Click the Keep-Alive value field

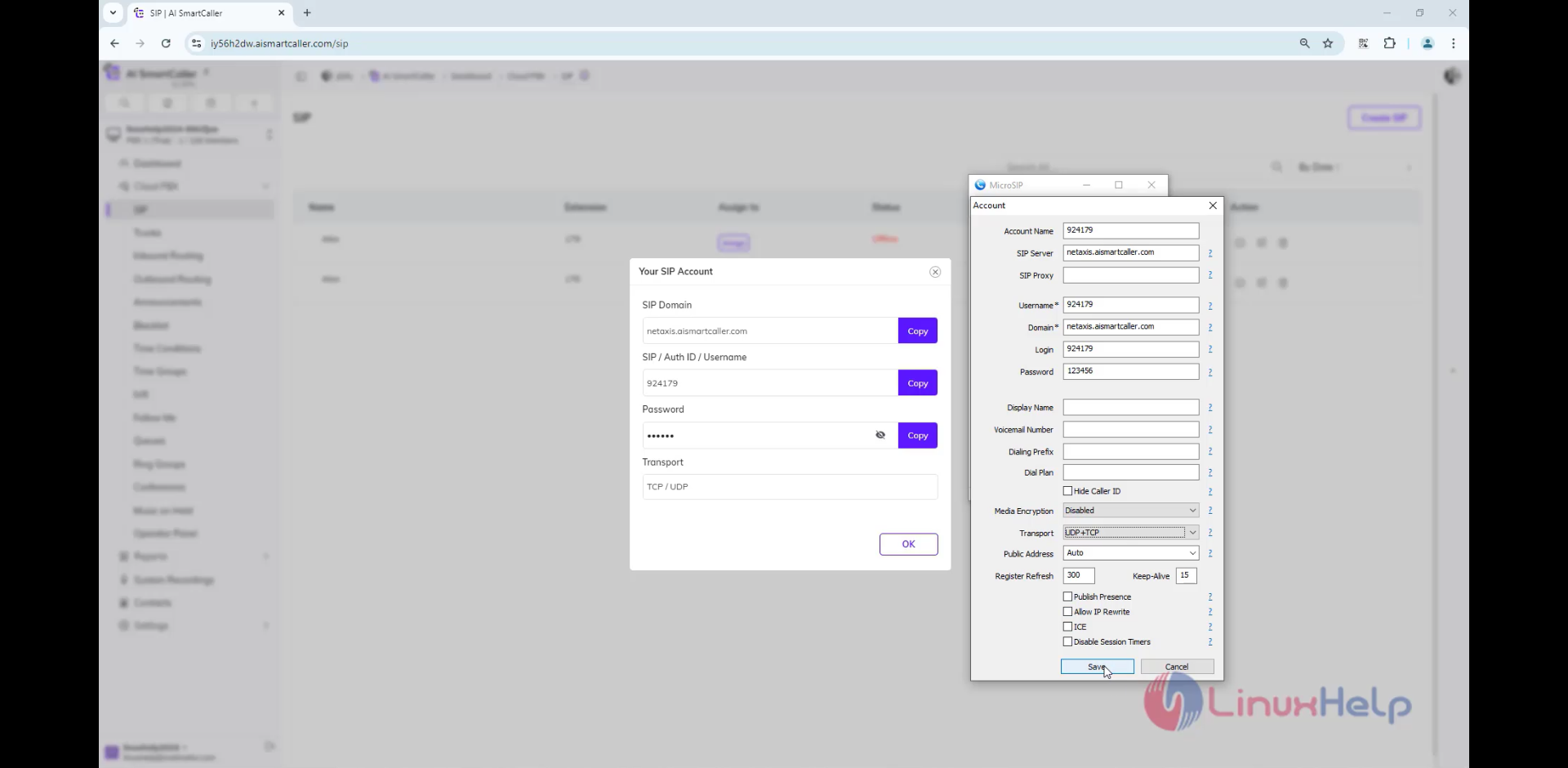(x=1186, y=575)
